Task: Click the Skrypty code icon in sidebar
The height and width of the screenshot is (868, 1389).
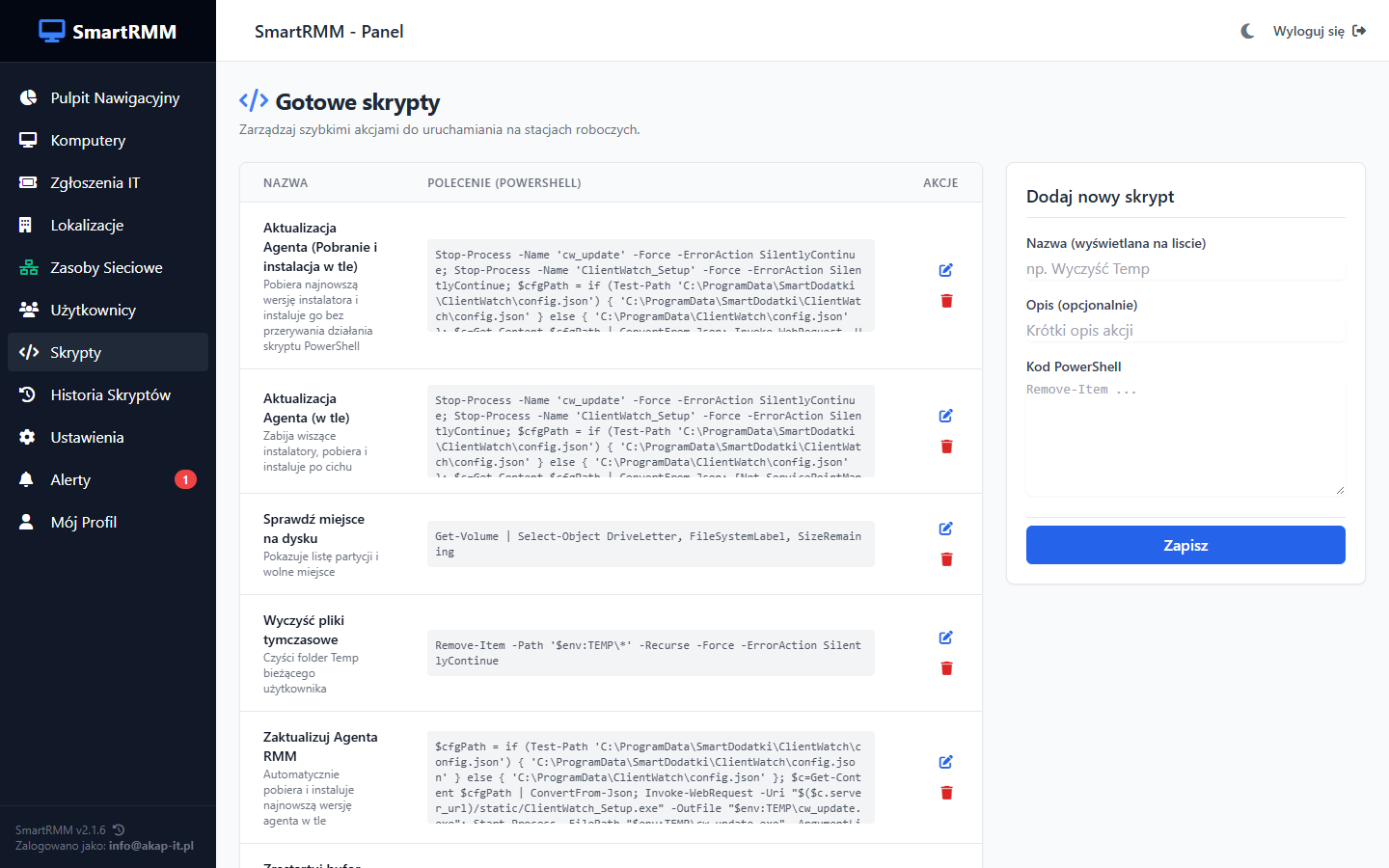Action: tap(29, 352)
